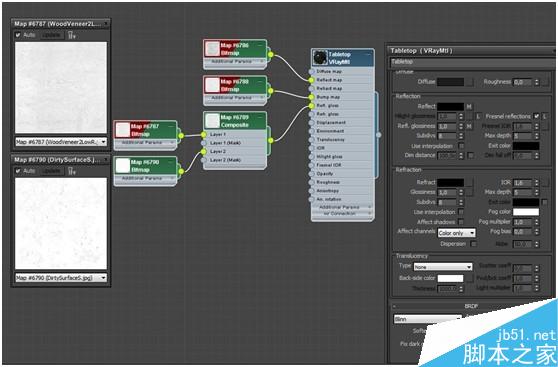This screenshot has height=367, width=558.
Task: Click the small map button next to Diffuse swatch
Action: (x=470, y=82)
